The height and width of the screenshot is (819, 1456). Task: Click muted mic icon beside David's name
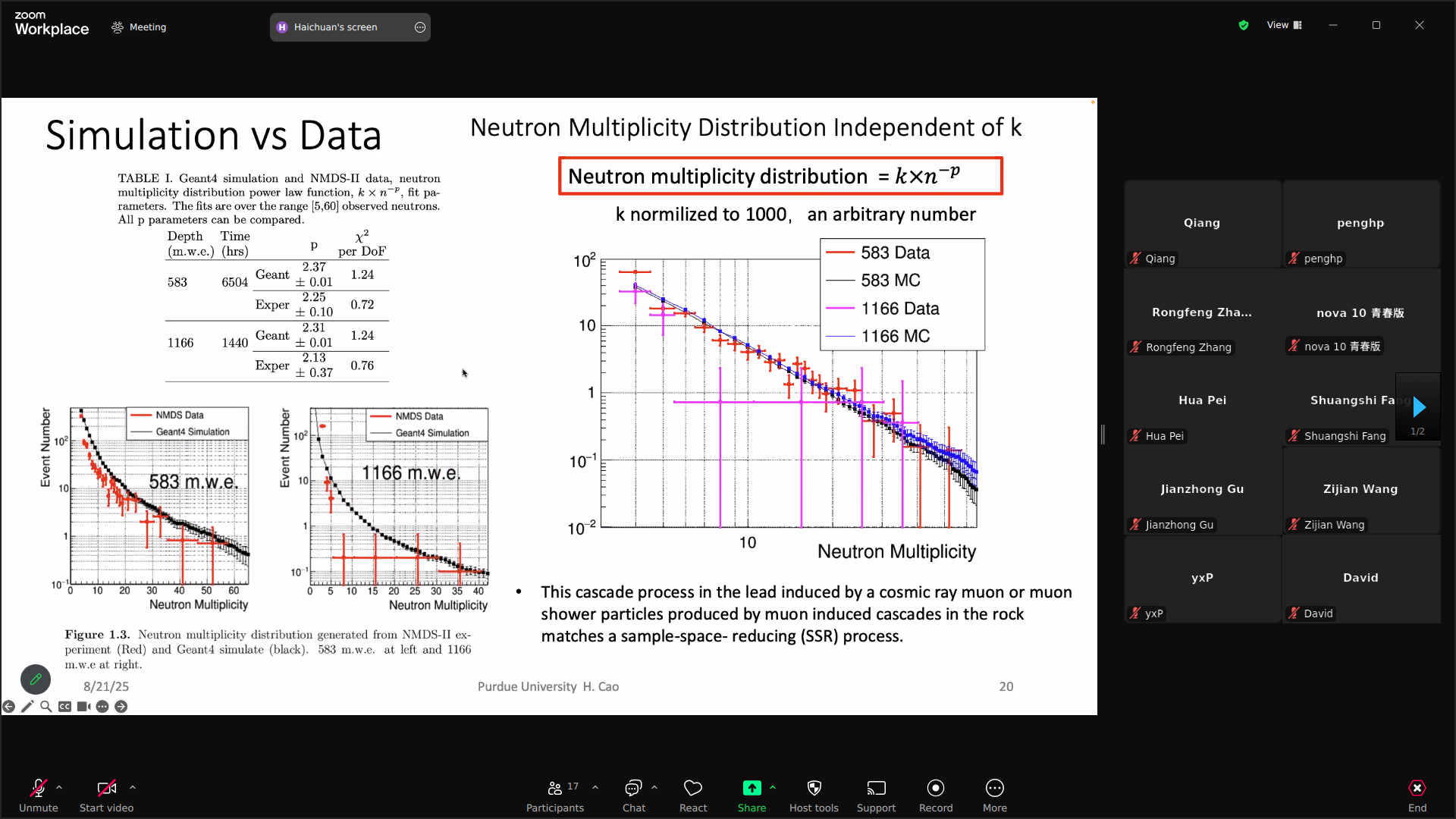[1294, 613]
